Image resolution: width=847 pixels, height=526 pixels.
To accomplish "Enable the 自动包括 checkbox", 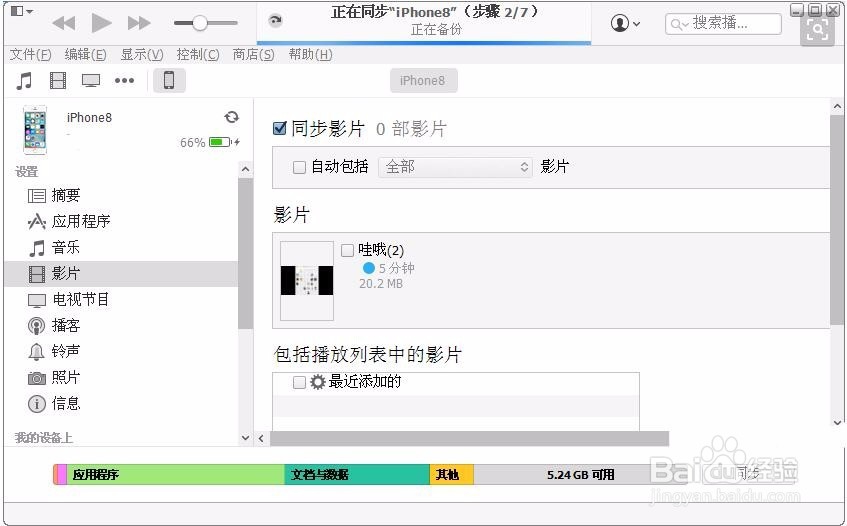I will tap(299, 167).
